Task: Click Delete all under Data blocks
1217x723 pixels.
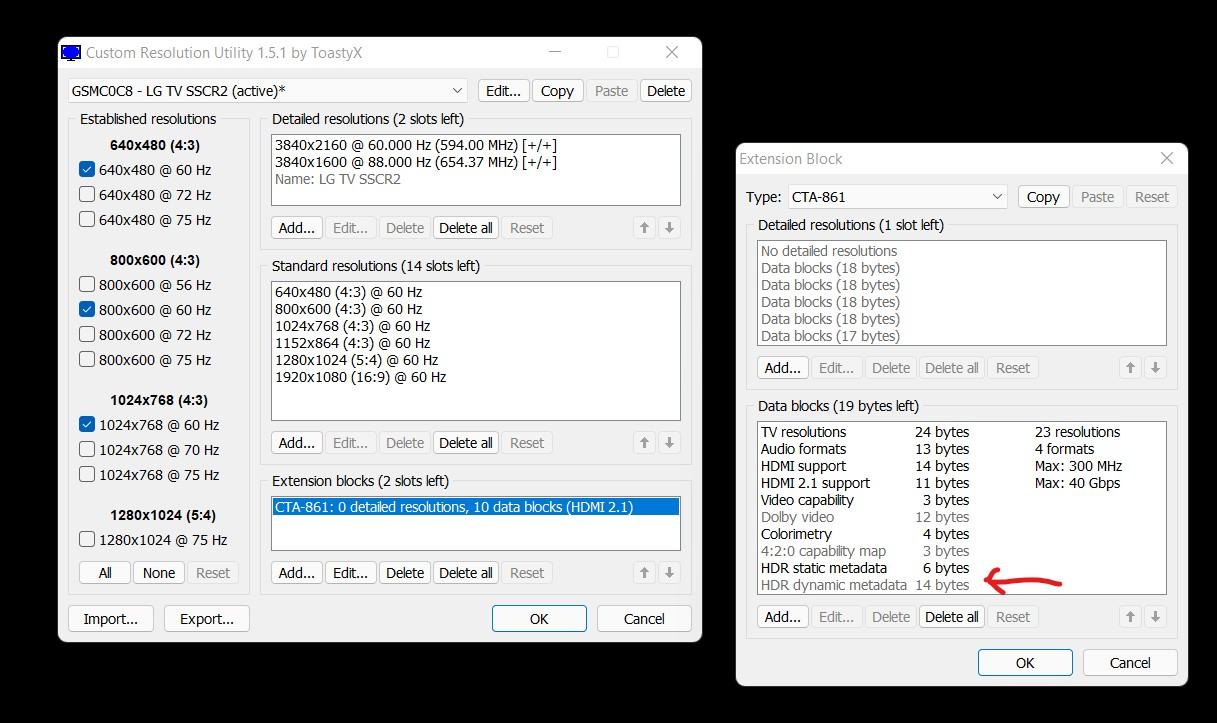Action: tap(952, 617)
